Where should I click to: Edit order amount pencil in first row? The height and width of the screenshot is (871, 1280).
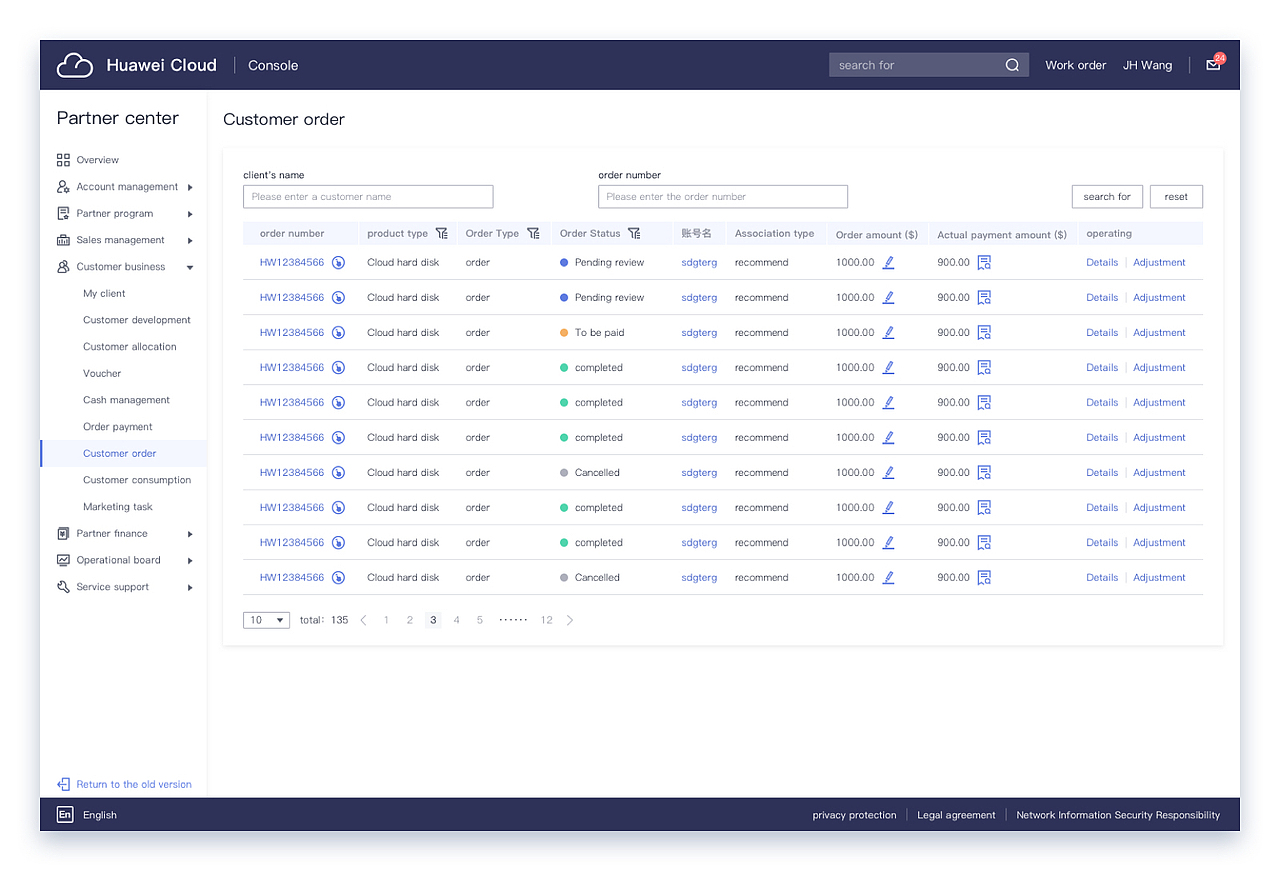tap(888, 263)
